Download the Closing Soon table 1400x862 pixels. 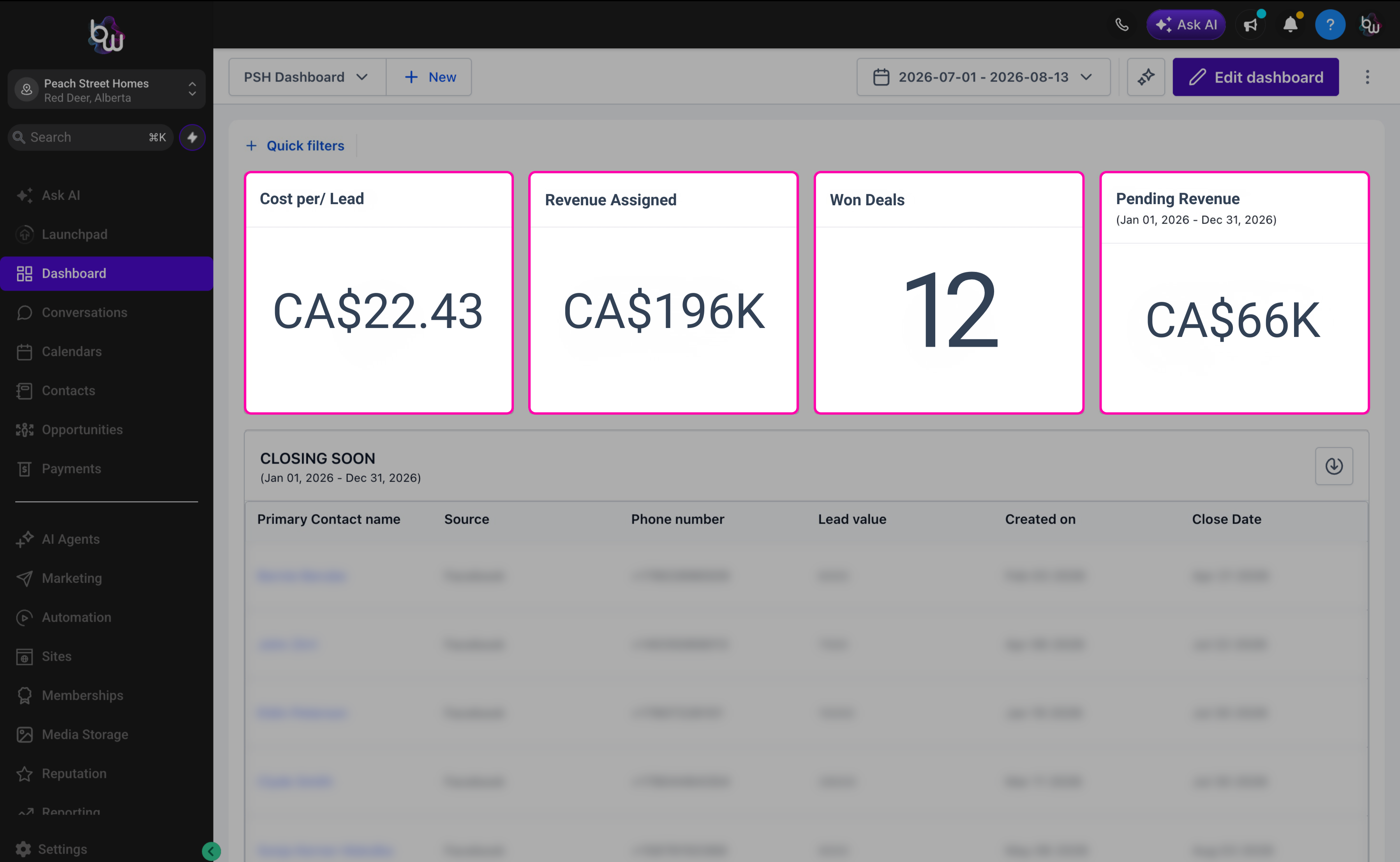click(1334, 466)
